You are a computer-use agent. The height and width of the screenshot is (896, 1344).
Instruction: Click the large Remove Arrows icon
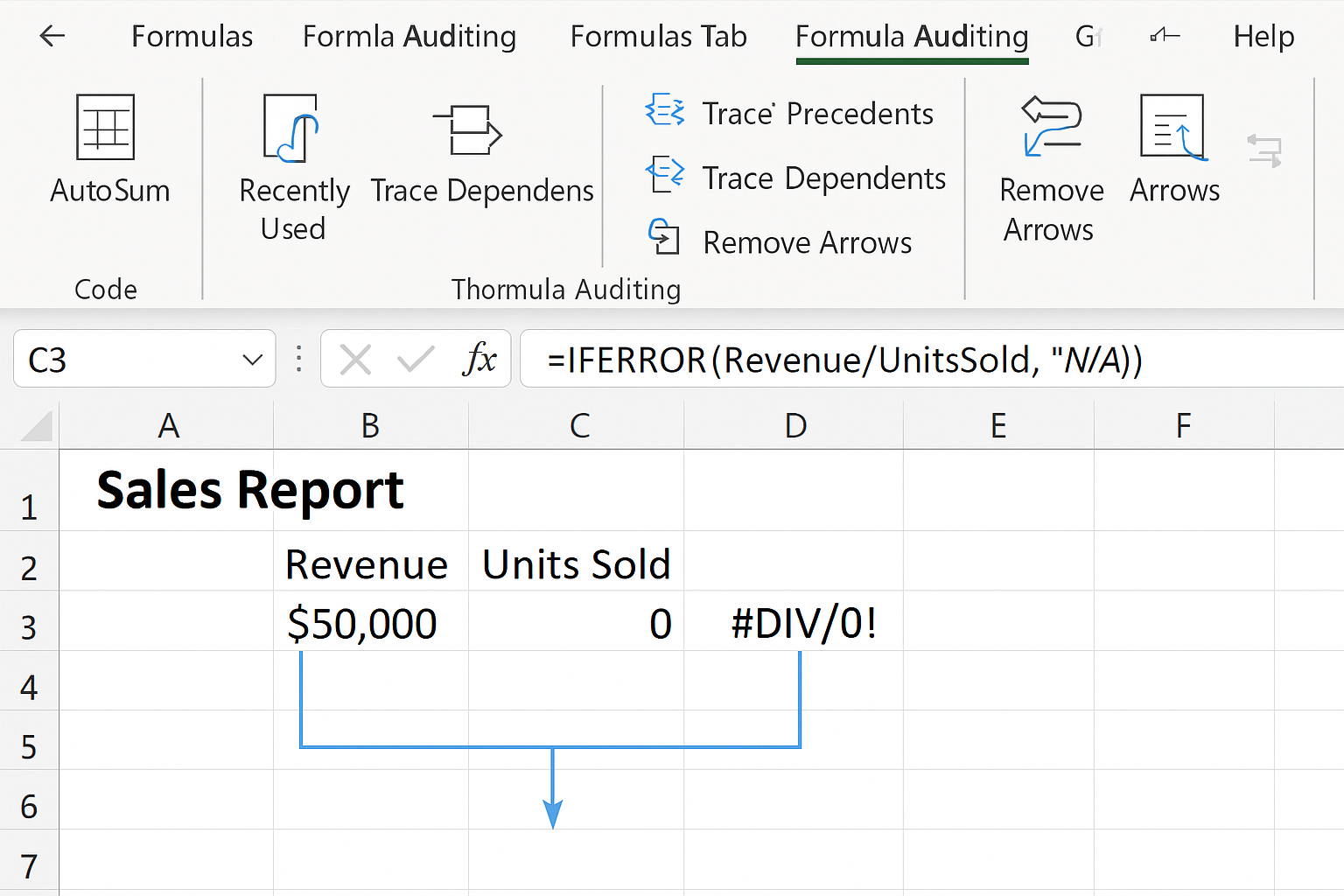pyautogui.click(x=1051, y=127)
